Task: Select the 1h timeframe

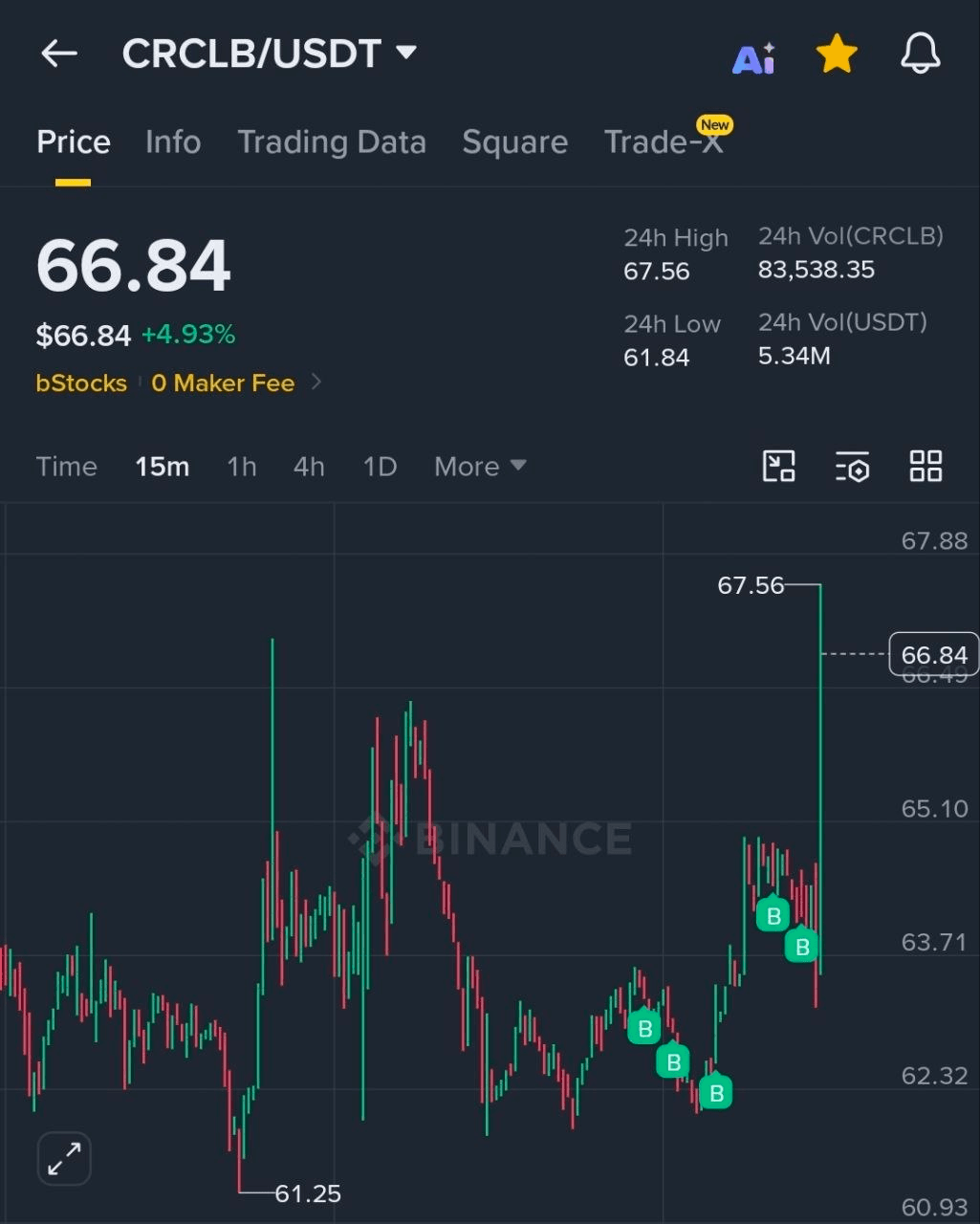Action: pos(242,467)
